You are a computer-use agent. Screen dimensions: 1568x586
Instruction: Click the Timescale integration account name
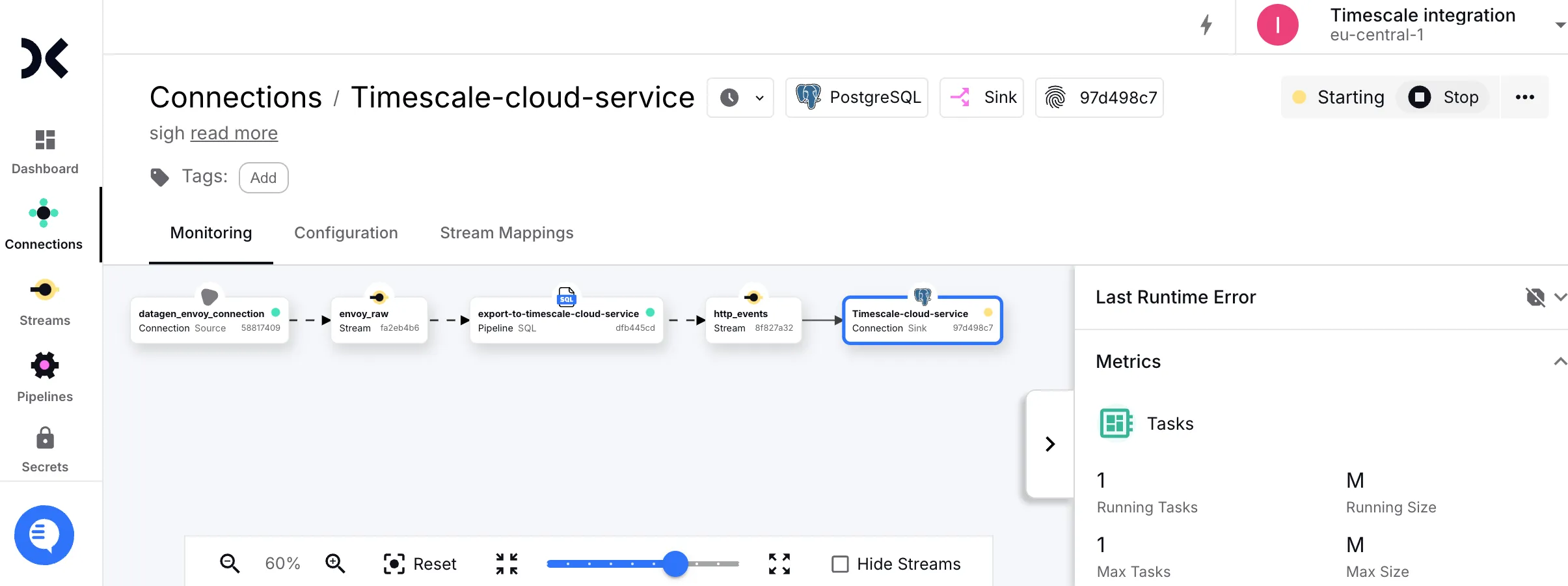click(1423, 15)
